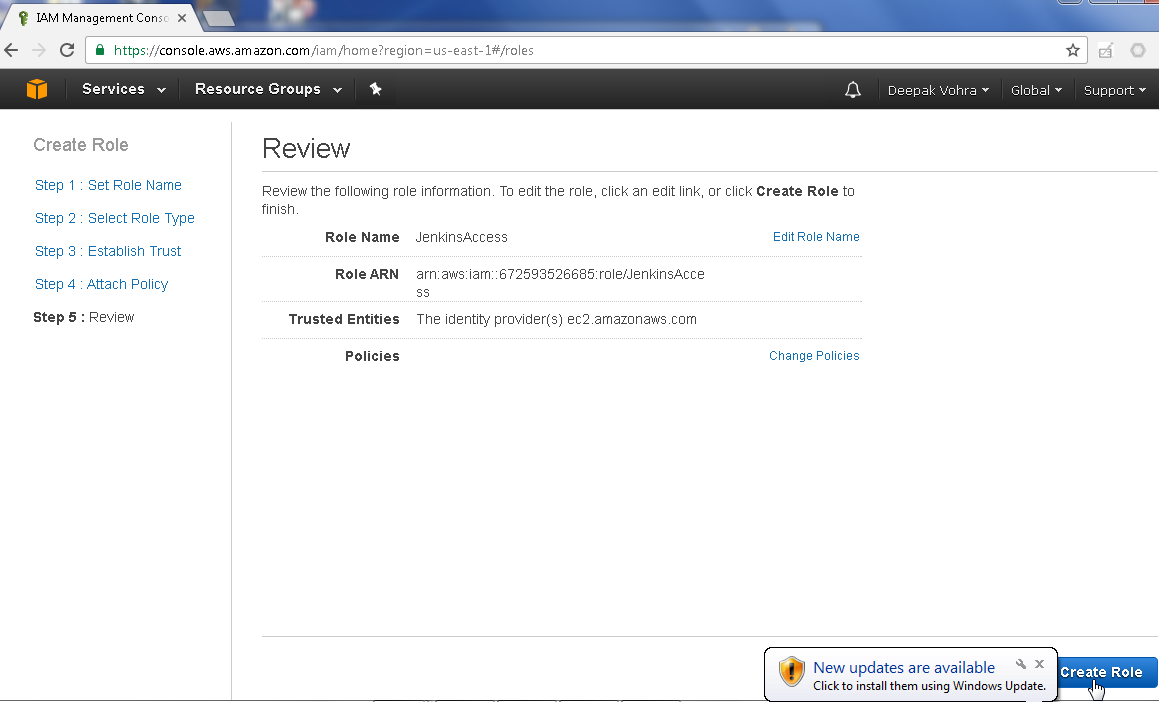Click the Change Policies link
The height and width of the screenshot is (702, 1159).
814,356
